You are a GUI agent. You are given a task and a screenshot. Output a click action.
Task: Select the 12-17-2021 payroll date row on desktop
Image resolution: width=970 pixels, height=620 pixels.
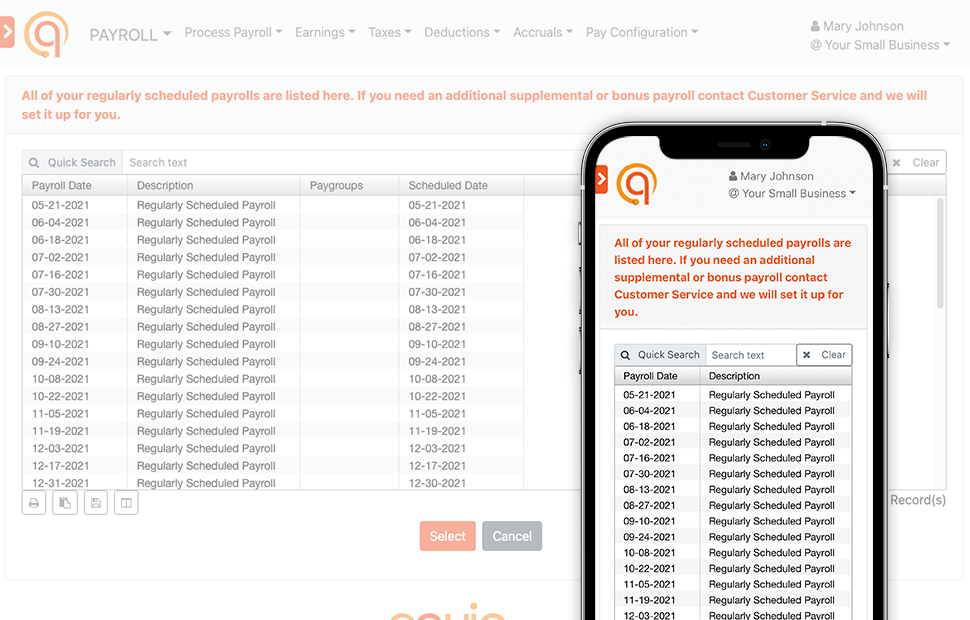tap(303, 465)
